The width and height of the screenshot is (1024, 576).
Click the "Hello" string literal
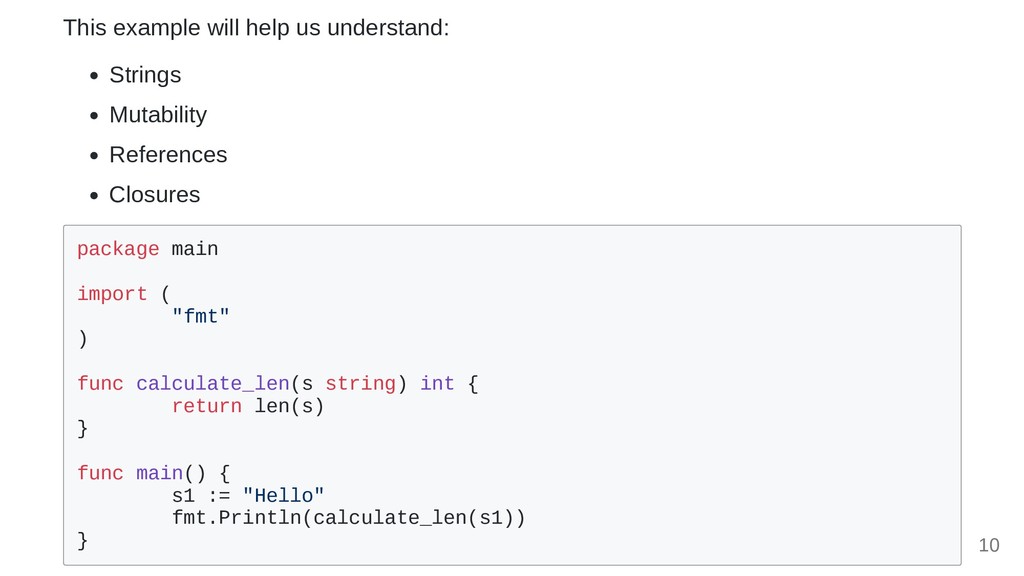(x=283, y=495)
